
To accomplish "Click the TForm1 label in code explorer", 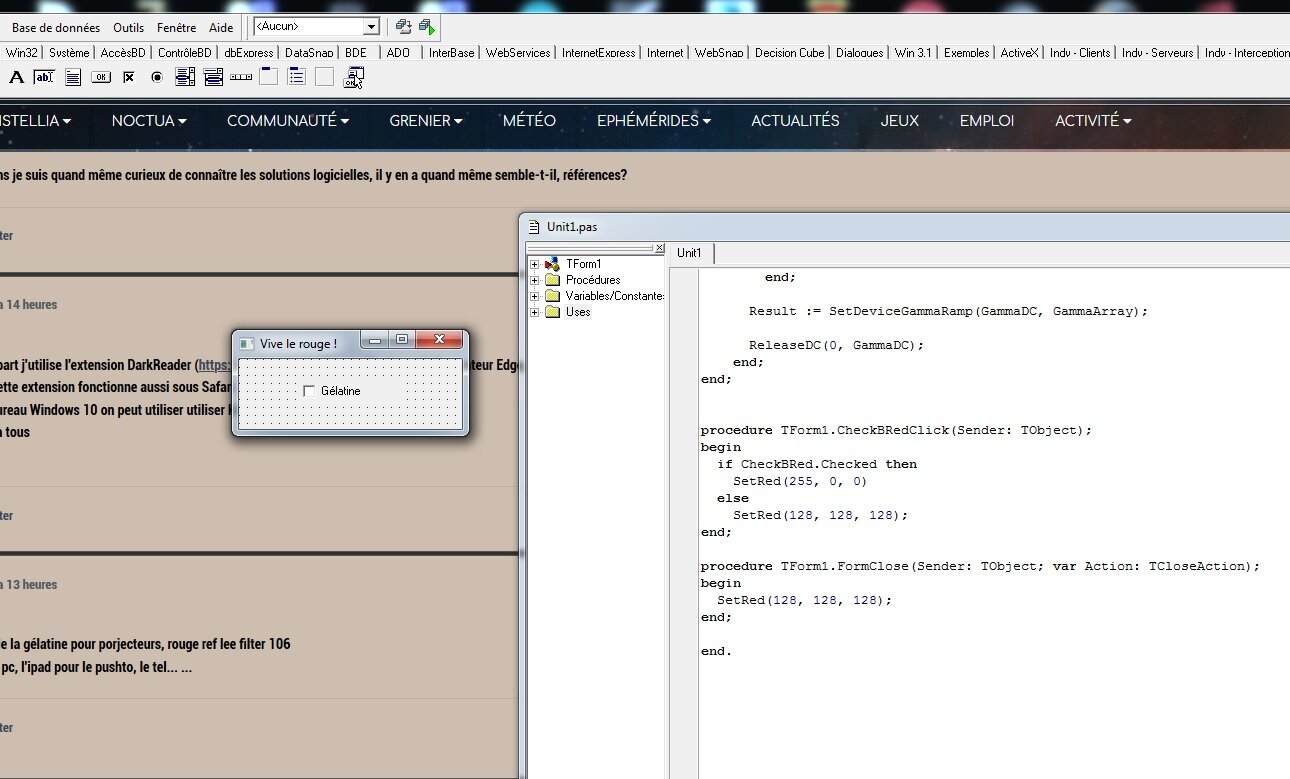I will tap(584, 264).
